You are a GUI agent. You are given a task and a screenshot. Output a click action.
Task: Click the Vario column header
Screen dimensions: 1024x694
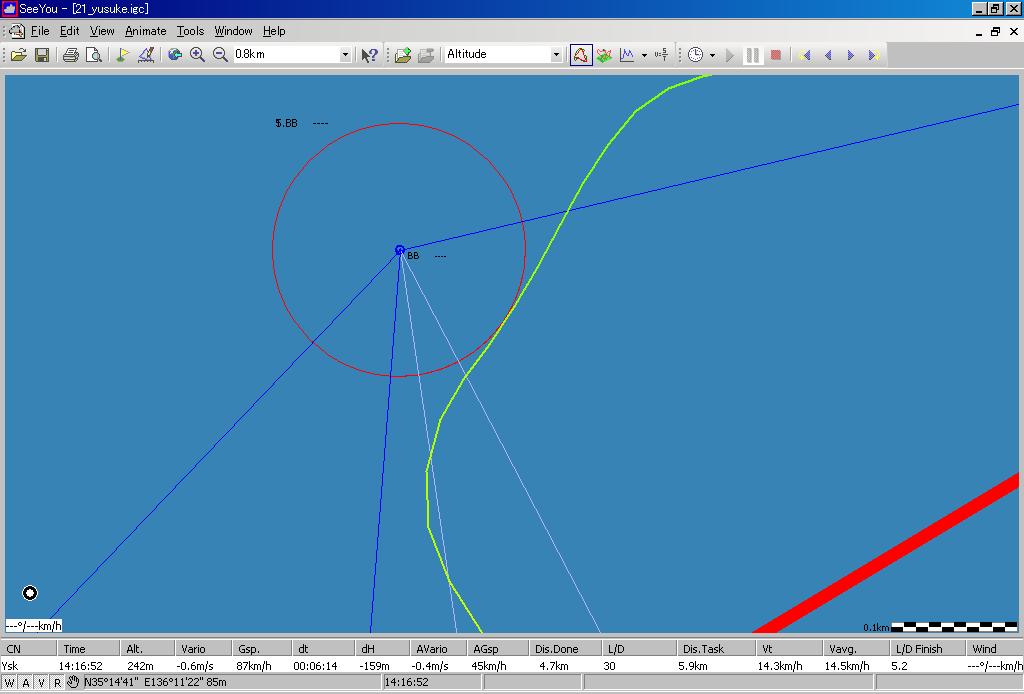pos(203,649)
